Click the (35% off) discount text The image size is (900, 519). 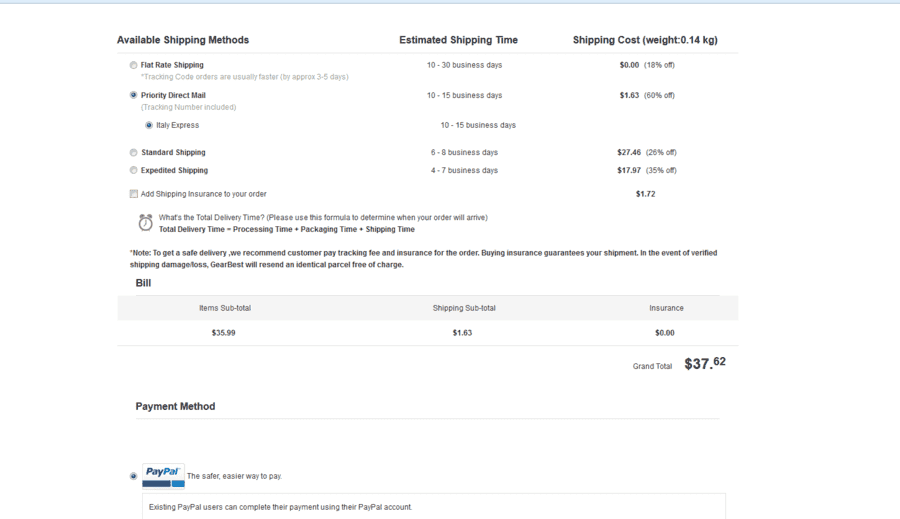[x=661, y=171]
